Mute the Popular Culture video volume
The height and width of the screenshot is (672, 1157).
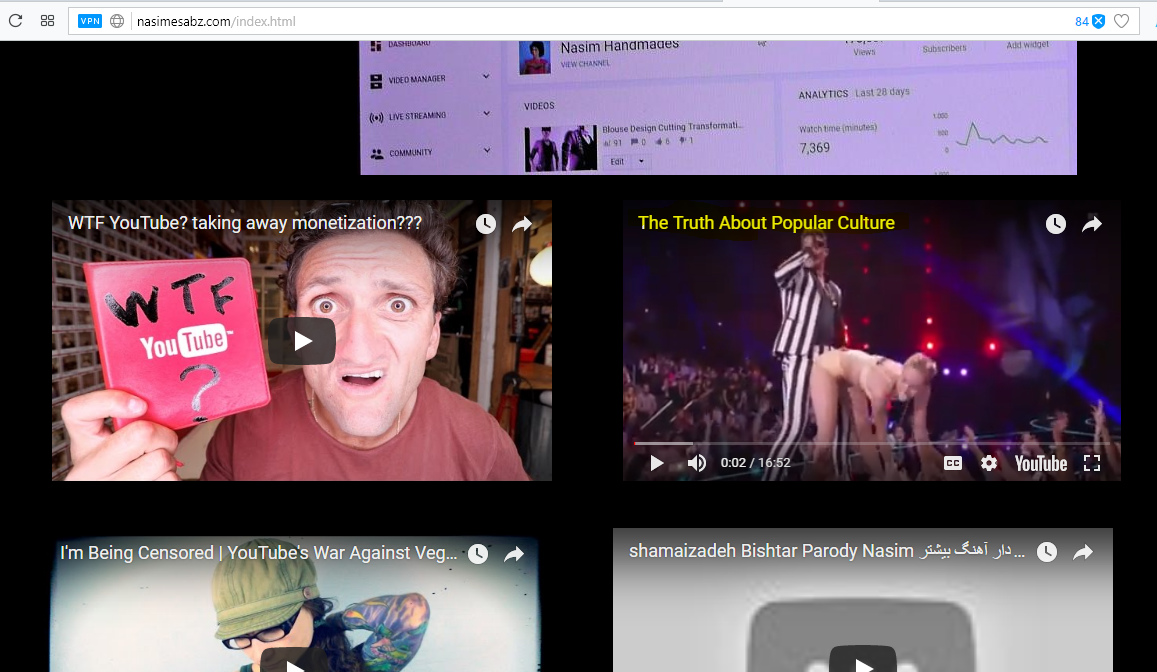(697, 463)
